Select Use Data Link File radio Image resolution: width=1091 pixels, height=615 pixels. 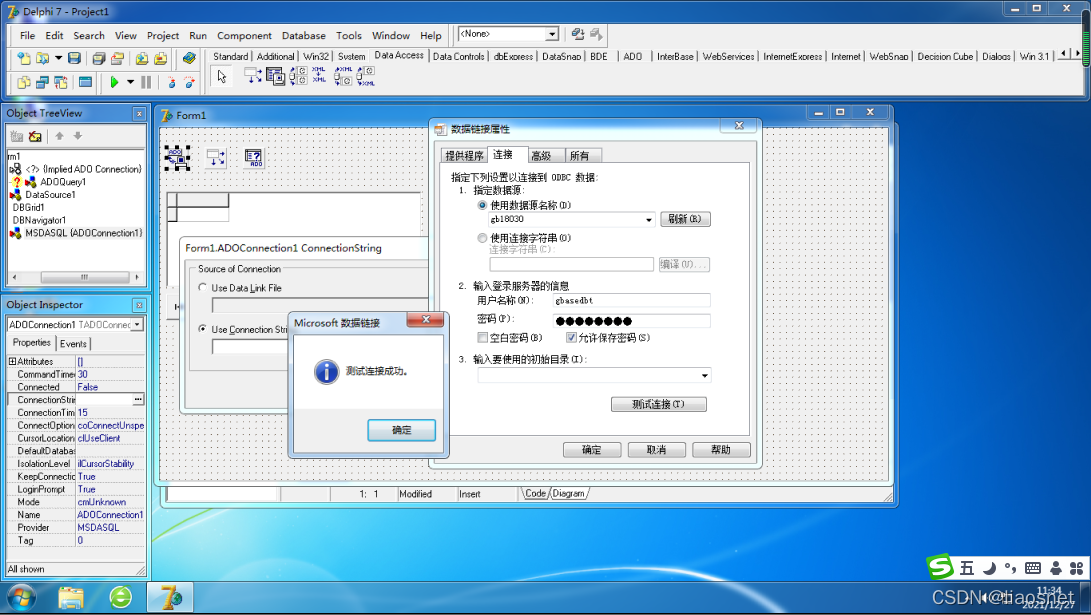coord(202,287)
